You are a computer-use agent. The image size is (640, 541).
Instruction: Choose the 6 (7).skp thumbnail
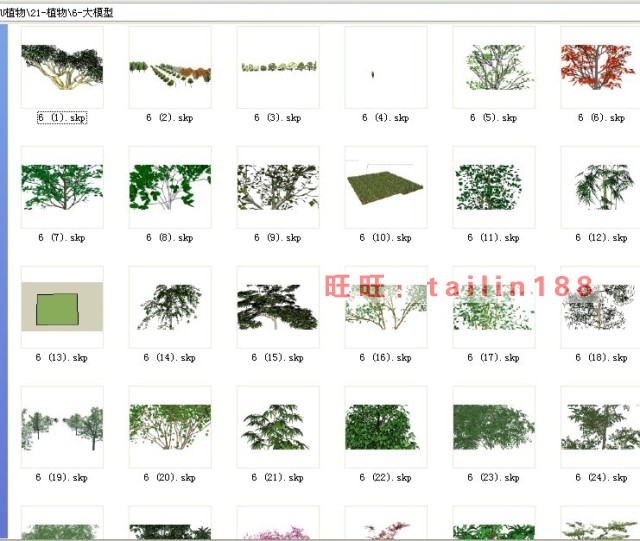coord(62,187)
